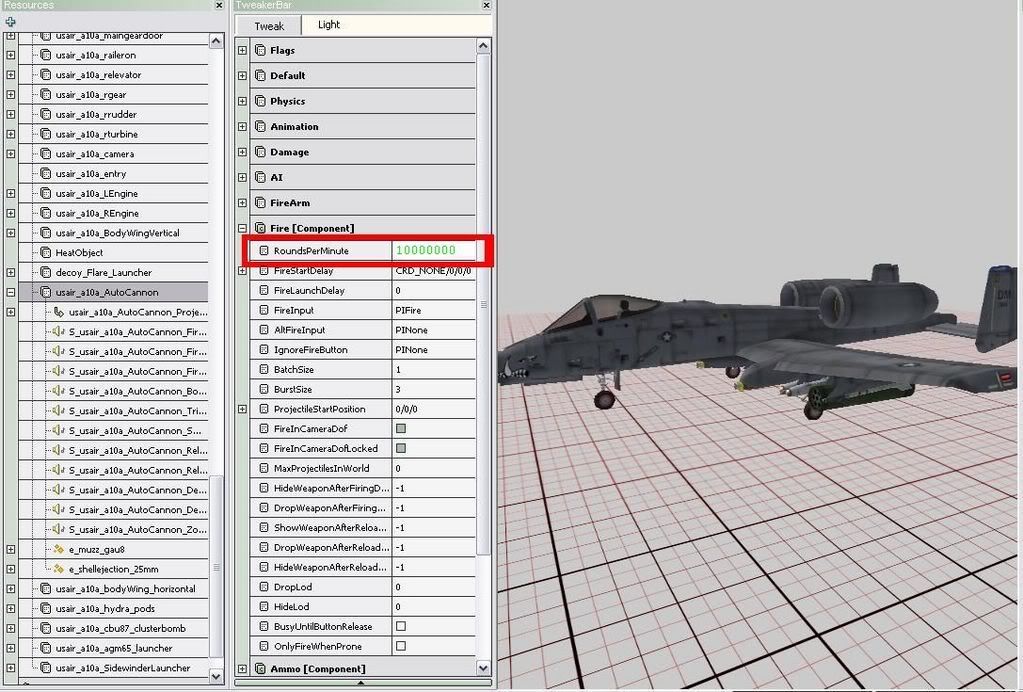Collapse the Fire [Component] section
1023x692 pixels.
tap(242, 228)
